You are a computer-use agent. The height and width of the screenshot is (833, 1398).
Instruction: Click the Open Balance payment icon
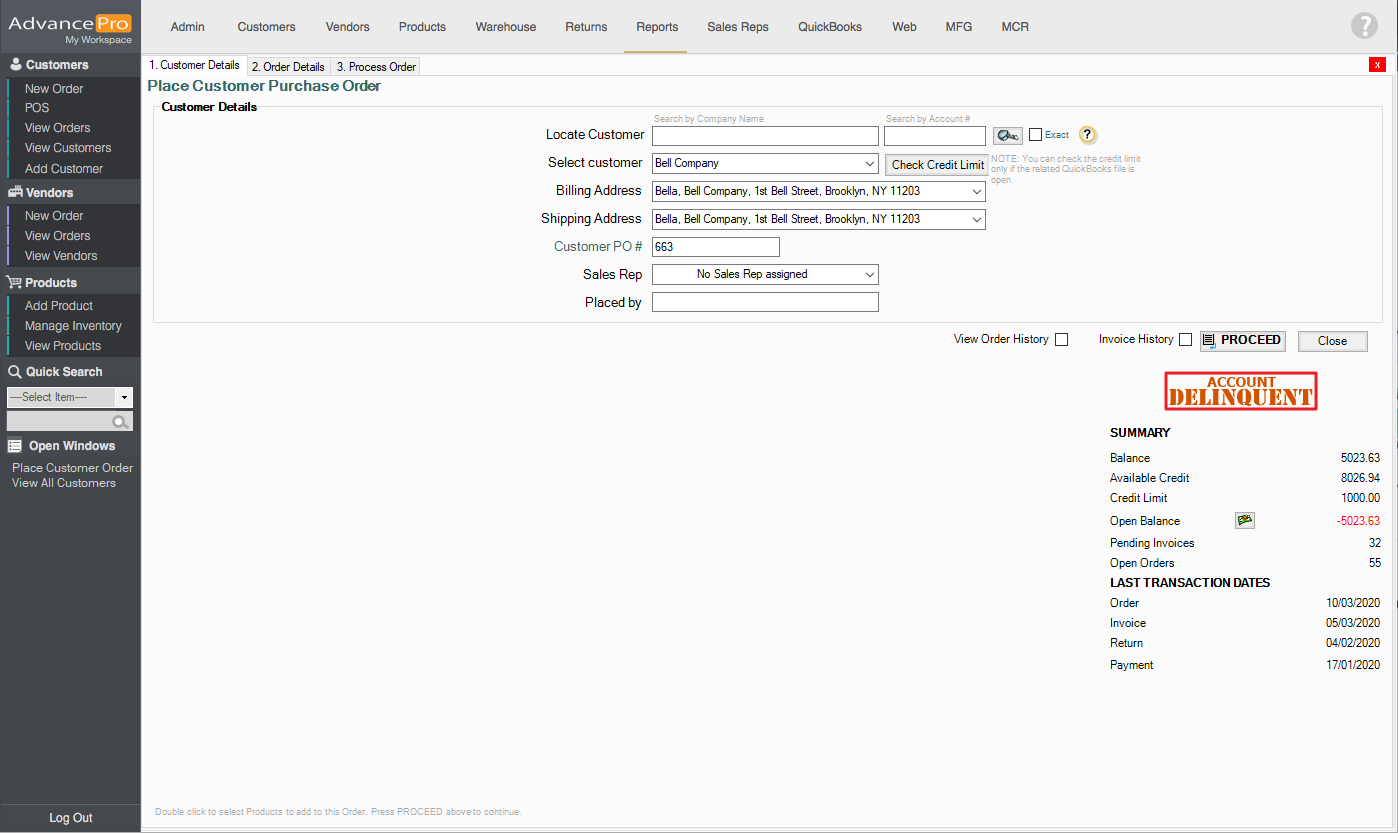(1244, 520)
